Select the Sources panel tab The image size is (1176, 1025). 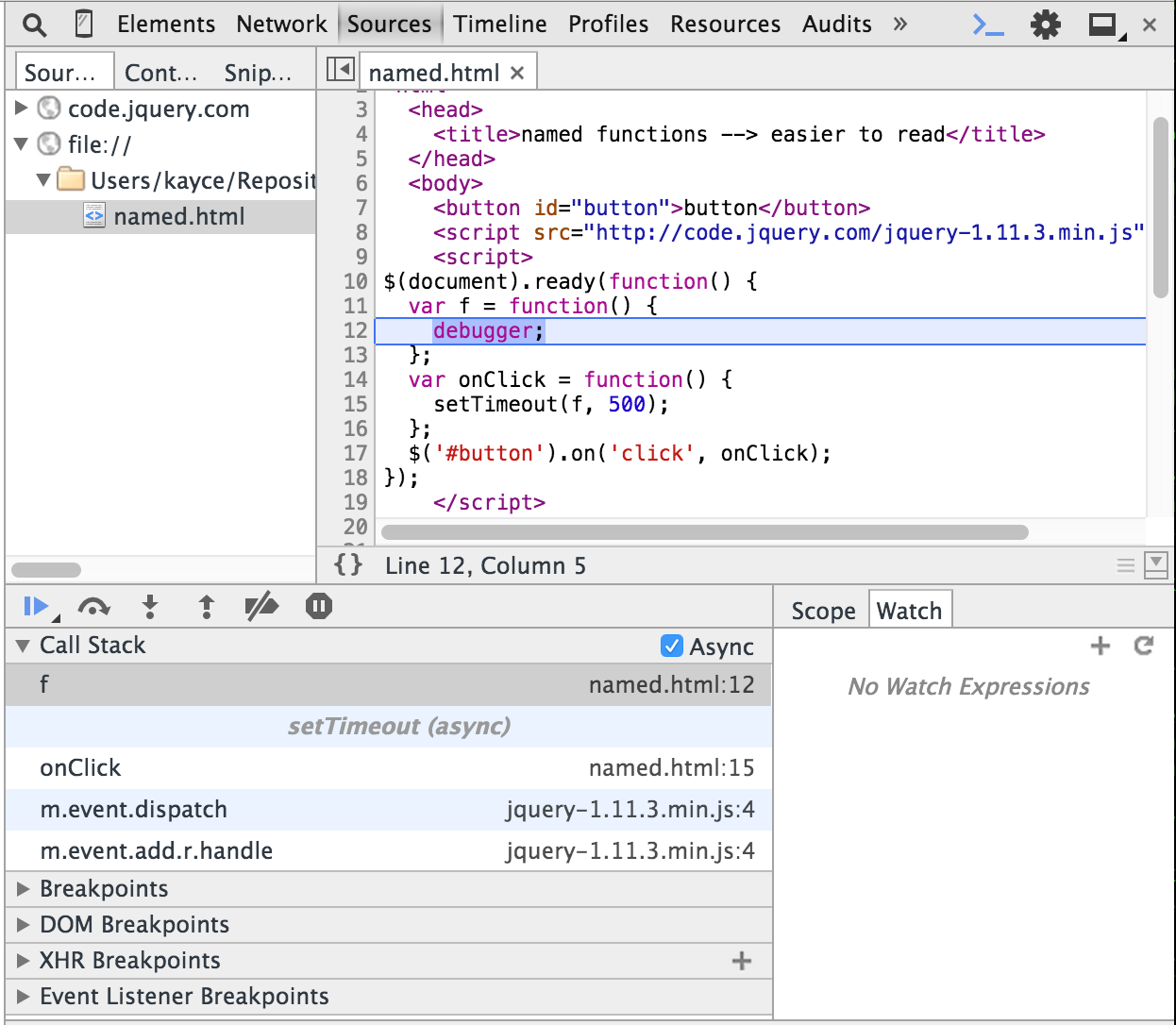click(x=389, y=24)
